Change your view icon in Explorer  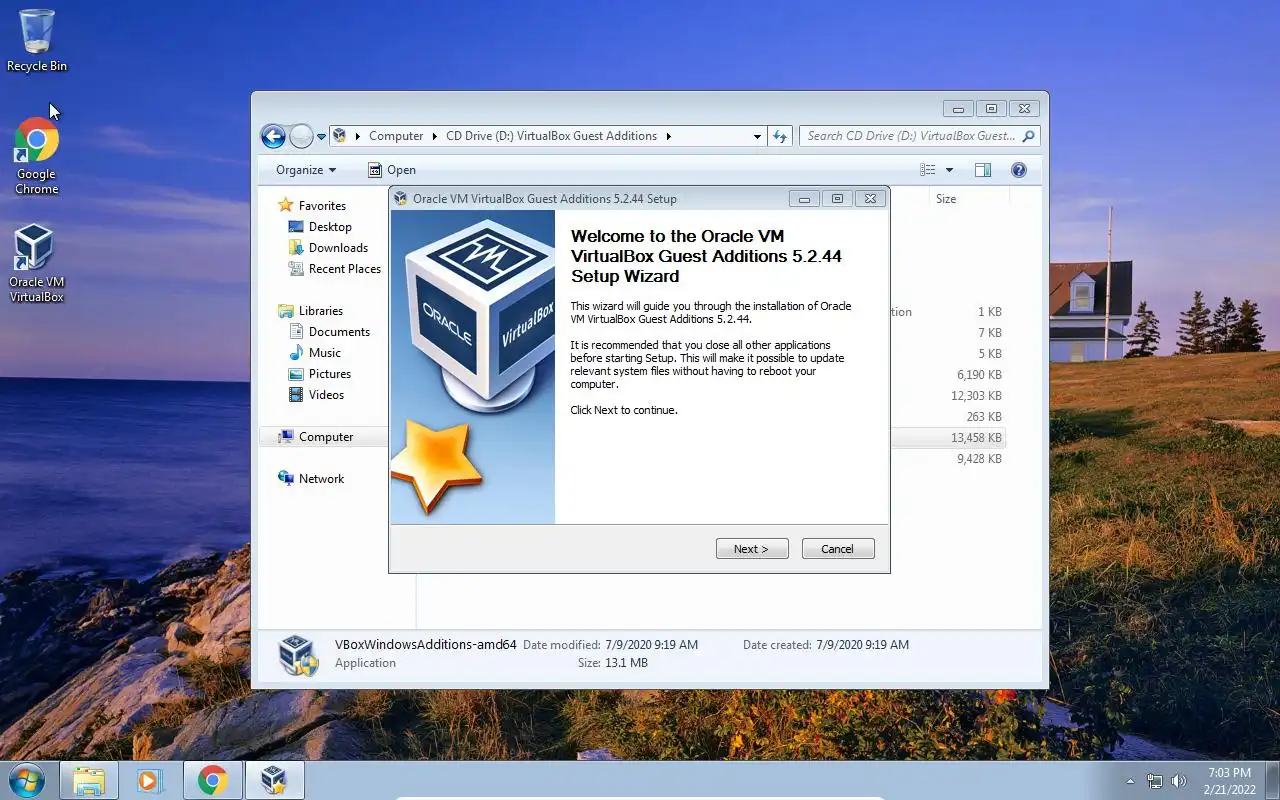(928, 170)
